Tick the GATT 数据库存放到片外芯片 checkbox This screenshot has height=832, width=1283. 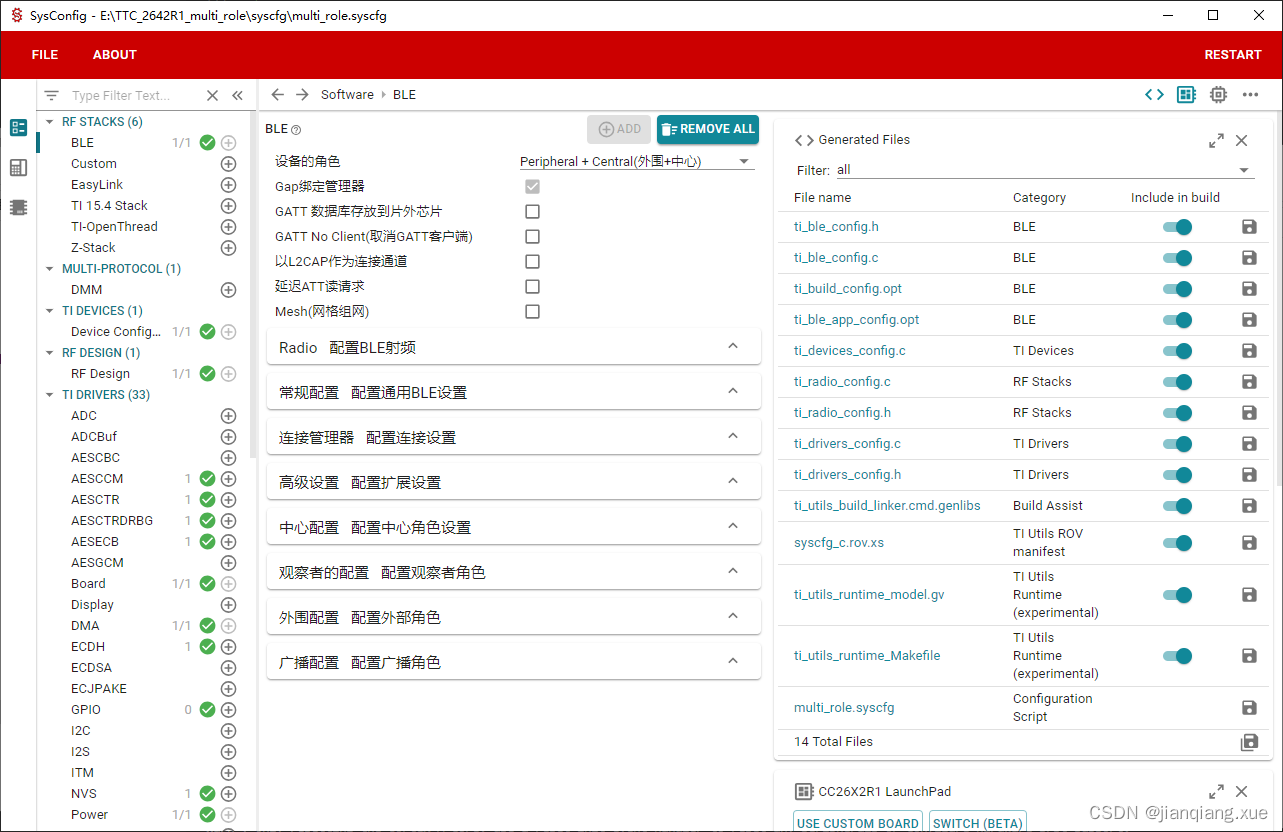pyautogui.click(x=532, y=212)
